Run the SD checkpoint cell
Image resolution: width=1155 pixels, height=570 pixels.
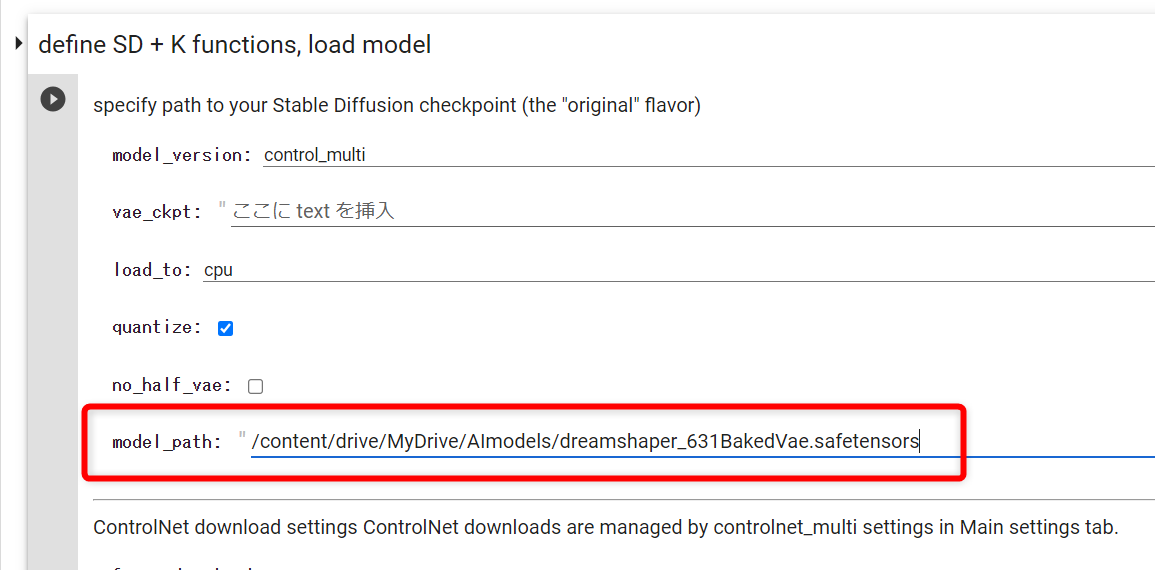coord(52,99)
